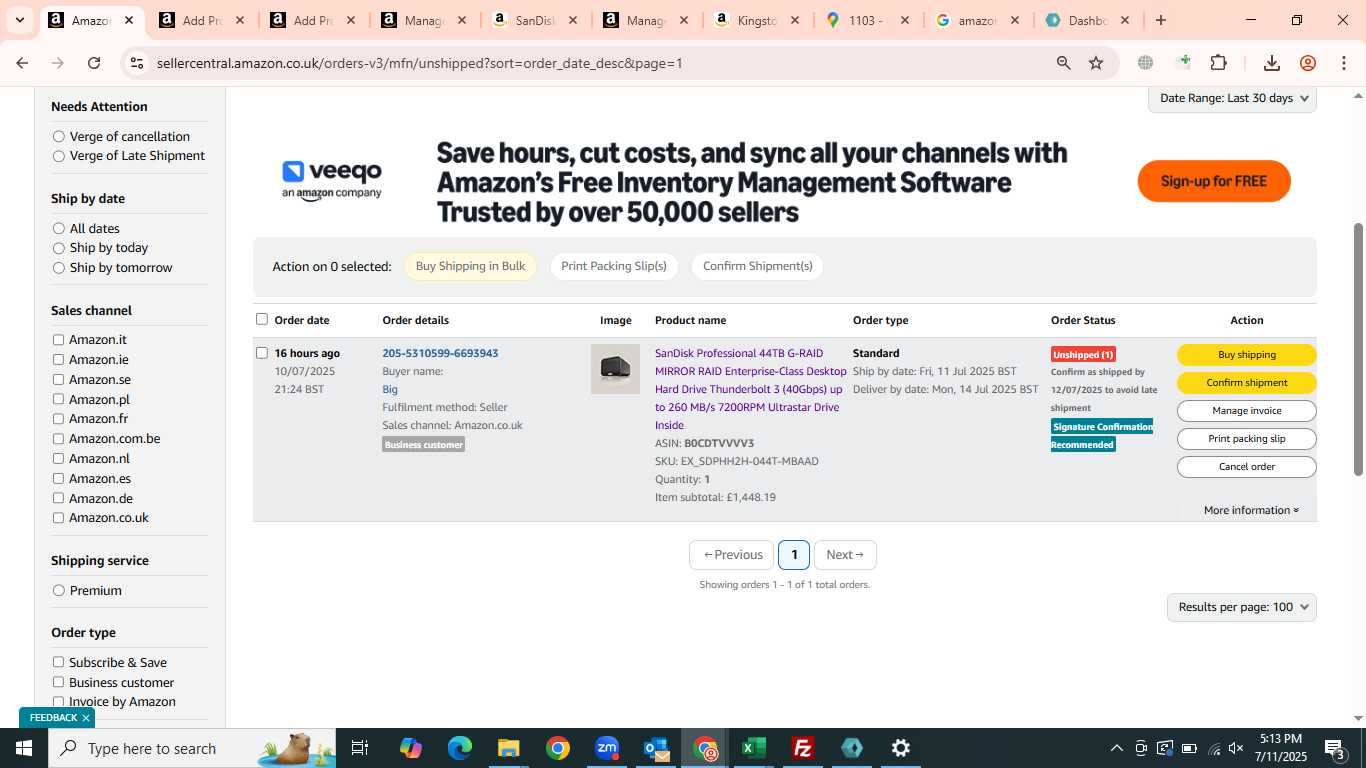Show hidden system tray icons
The height and width of the screenshot is (768, 1366).
click(1116, 748)
